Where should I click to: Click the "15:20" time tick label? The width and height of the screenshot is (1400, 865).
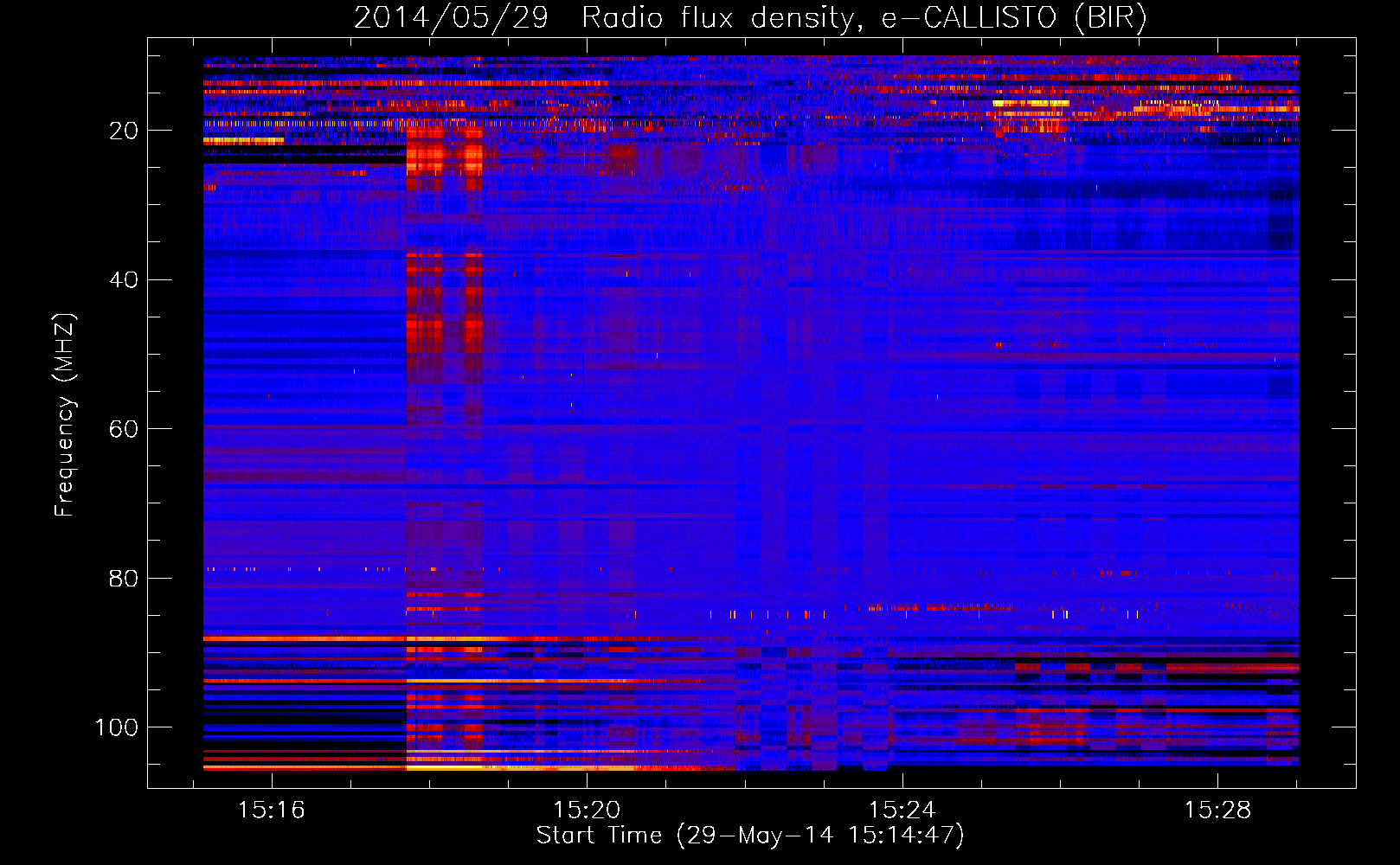coord(587,810)
